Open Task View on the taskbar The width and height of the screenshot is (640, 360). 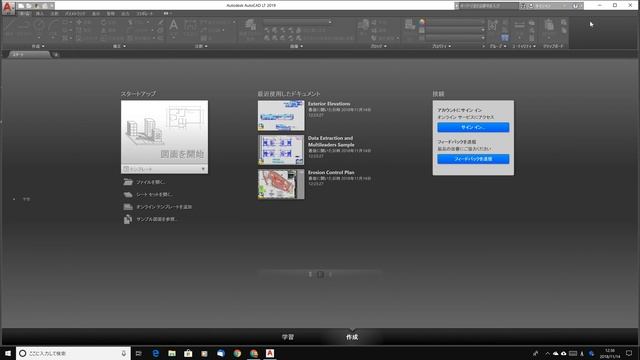139,353
